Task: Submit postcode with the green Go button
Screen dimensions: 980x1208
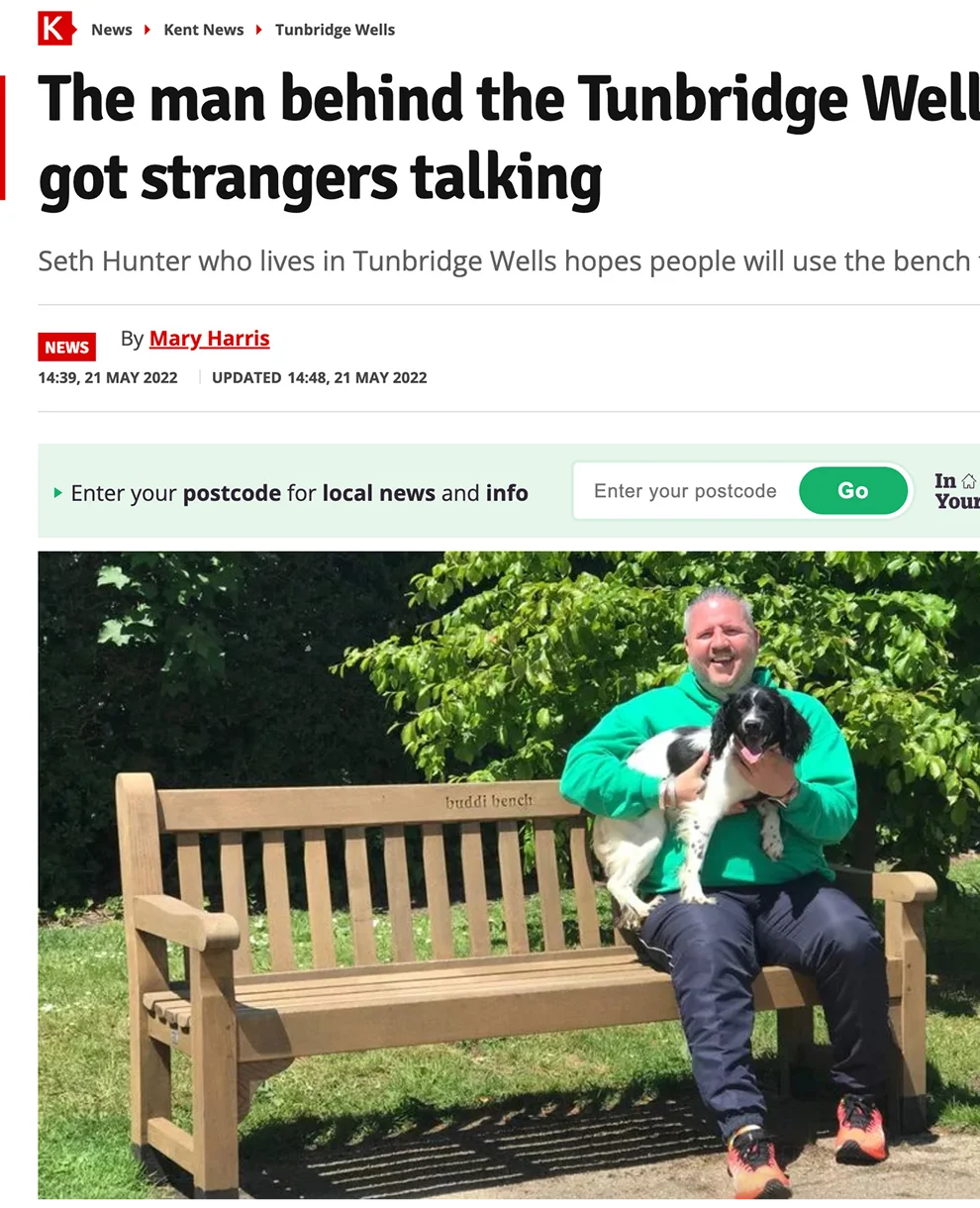Action: click(853, 491)
